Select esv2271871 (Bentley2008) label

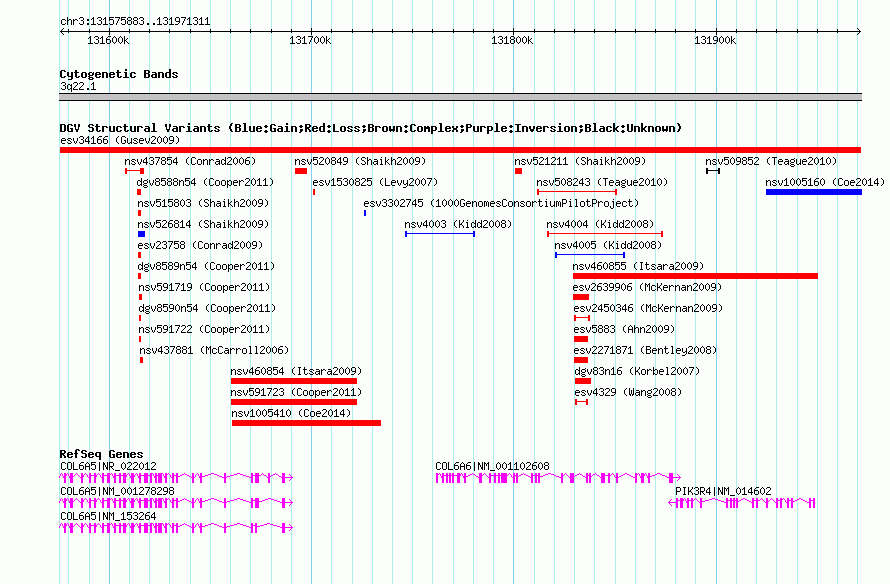pos(645,350)
